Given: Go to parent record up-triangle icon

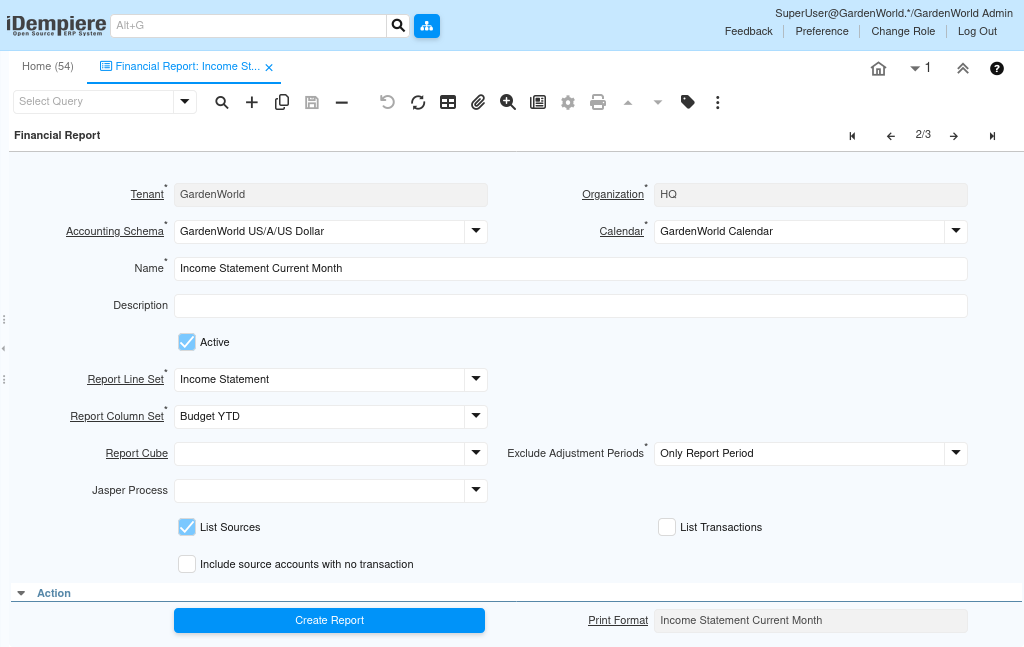Looking at the screenshot, I should (x=628, y=103).
